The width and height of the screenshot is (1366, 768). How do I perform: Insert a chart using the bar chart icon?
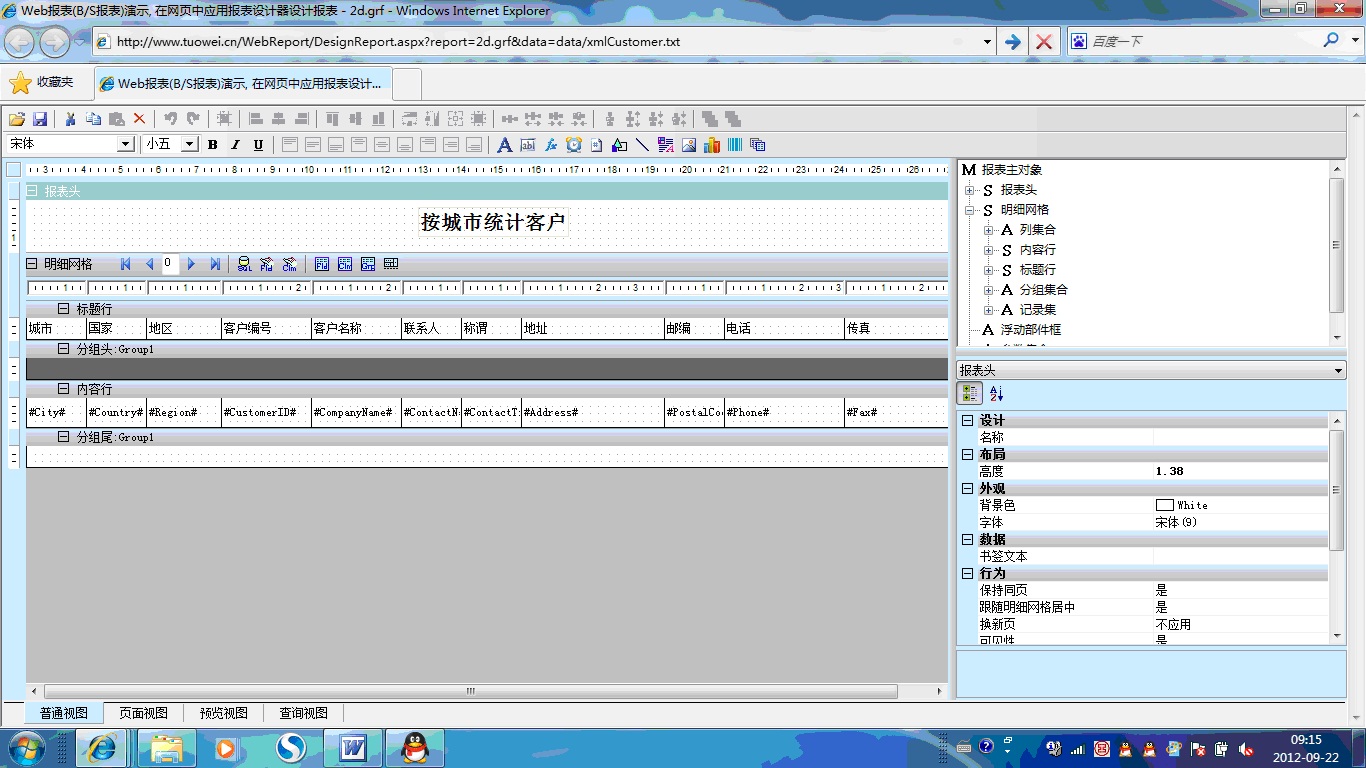(712, 145)
